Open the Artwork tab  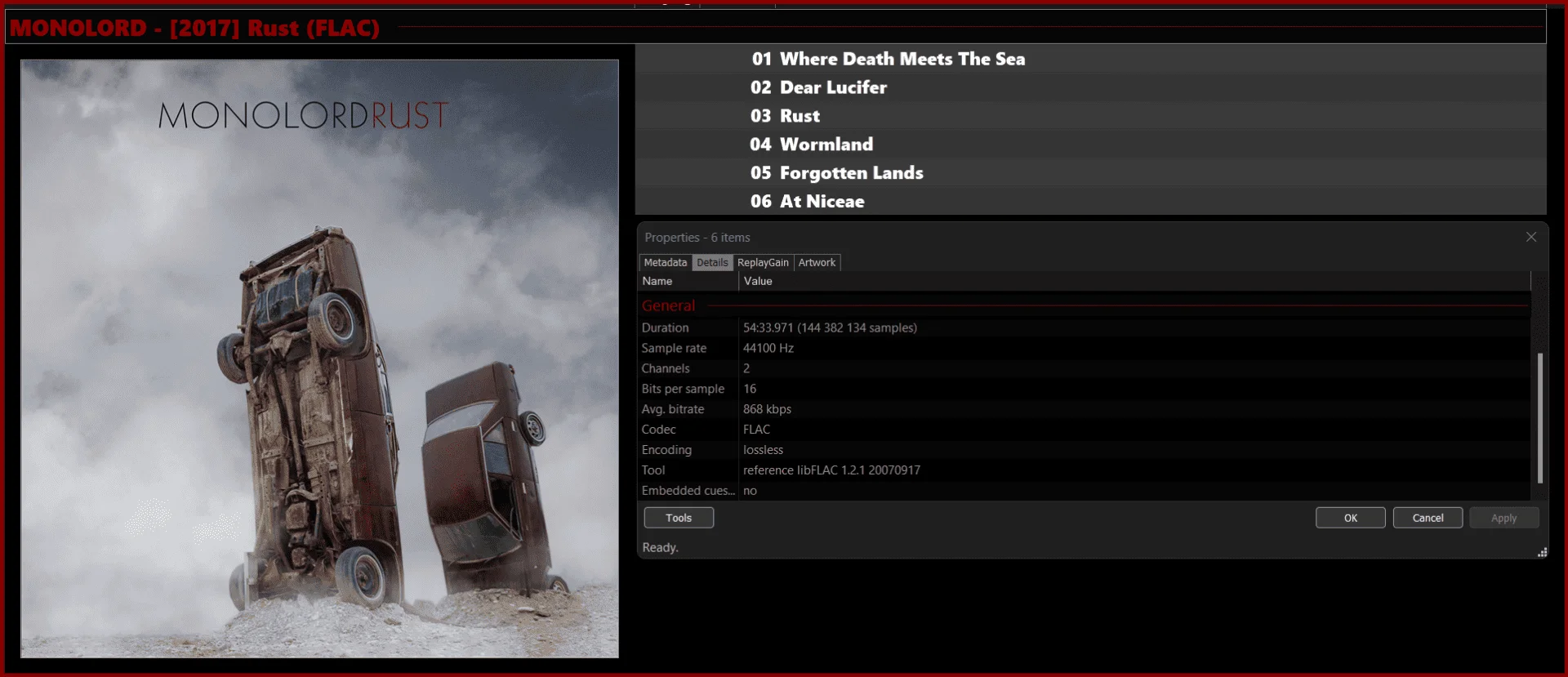coord(817,262)
